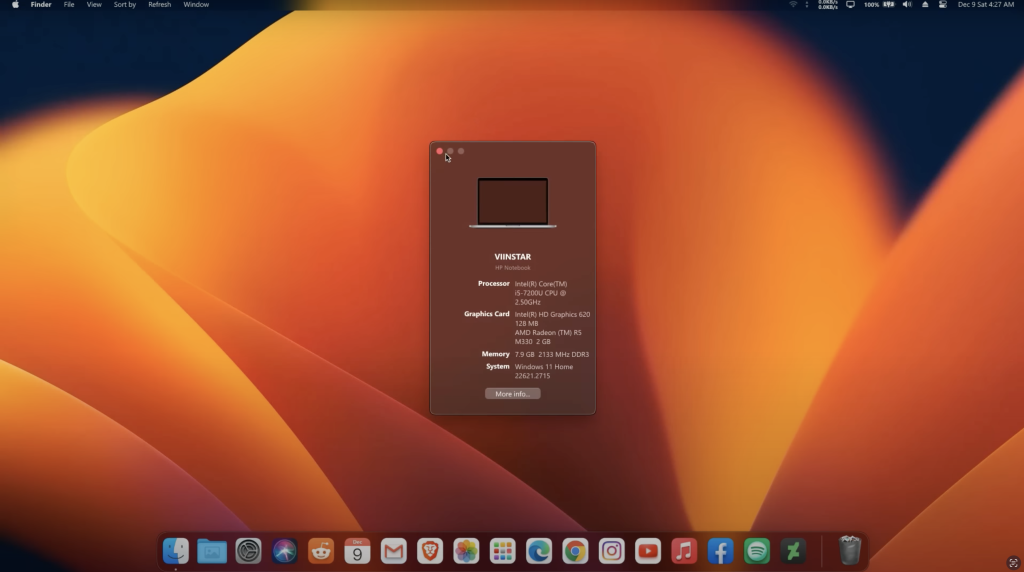
Task: Open Gmail from the dock
Action: (x=393, y=551)
